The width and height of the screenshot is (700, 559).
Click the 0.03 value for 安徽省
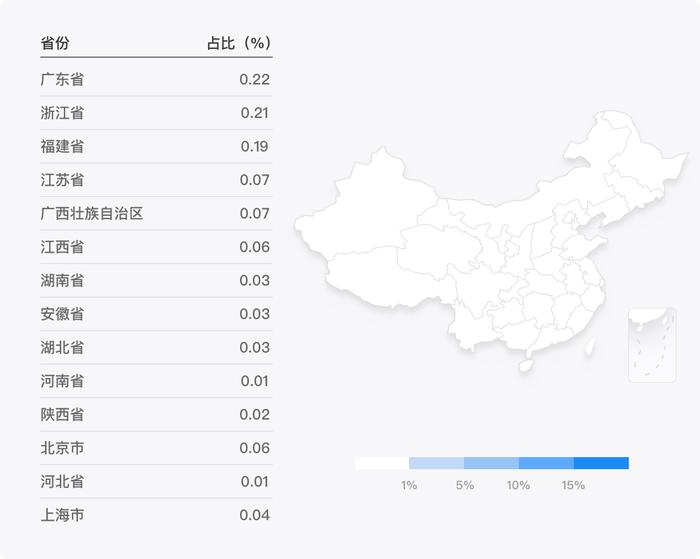(x=254, y=314)
